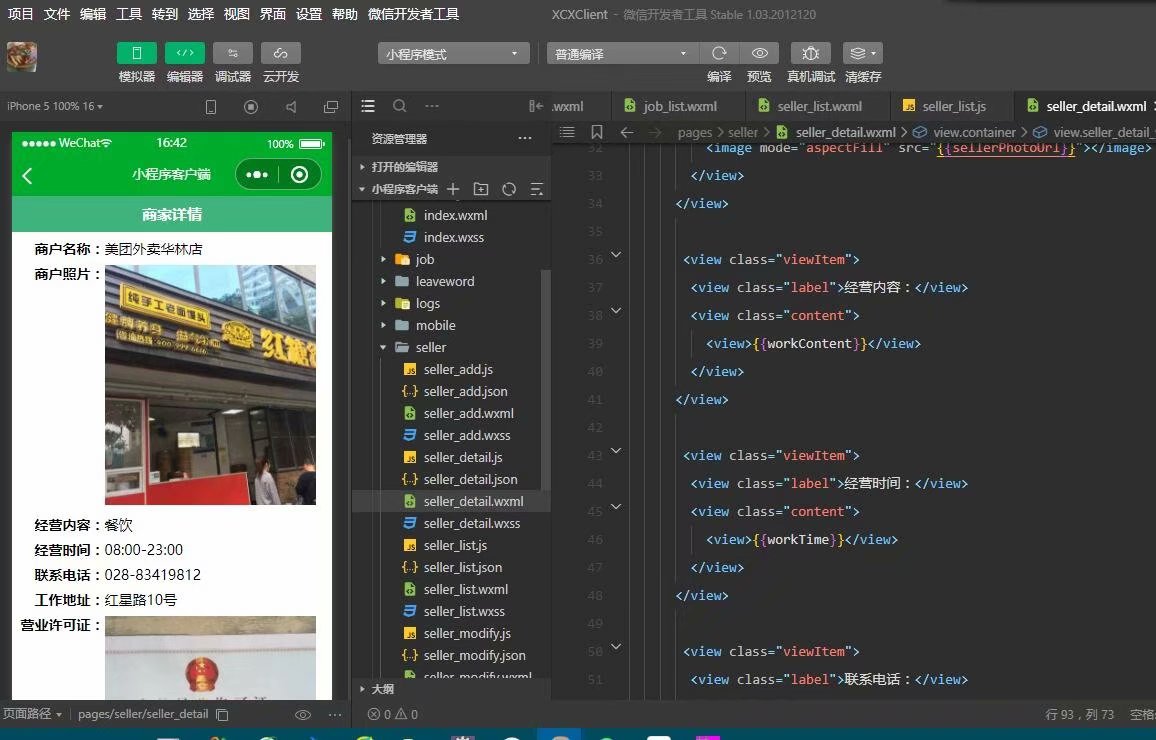Open the 视图 menu

(x=237, y=14)
